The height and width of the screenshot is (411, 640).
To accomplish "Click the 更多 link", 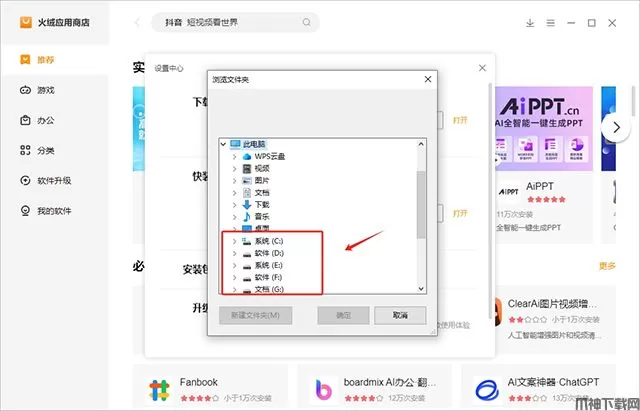I will coord(607,266).
